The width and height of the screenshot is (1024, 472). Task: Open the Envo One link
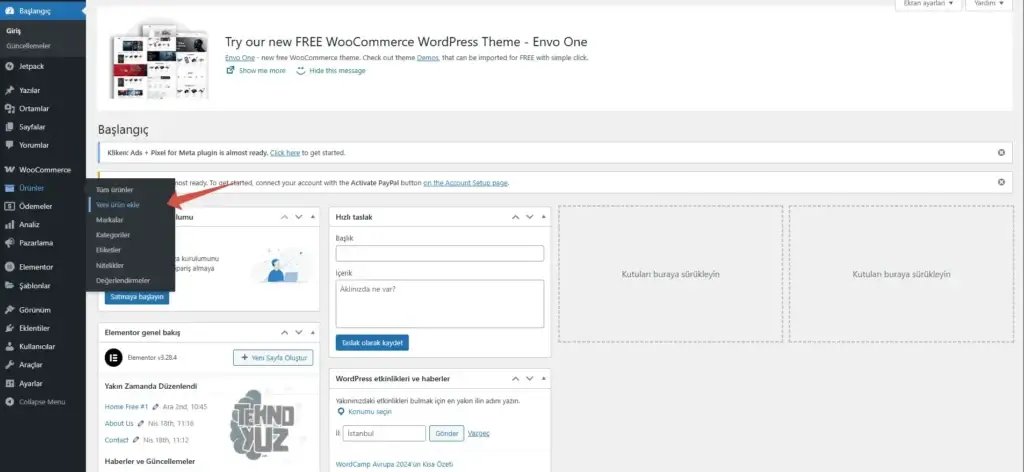pyautogui.click(x=240, y=57)
